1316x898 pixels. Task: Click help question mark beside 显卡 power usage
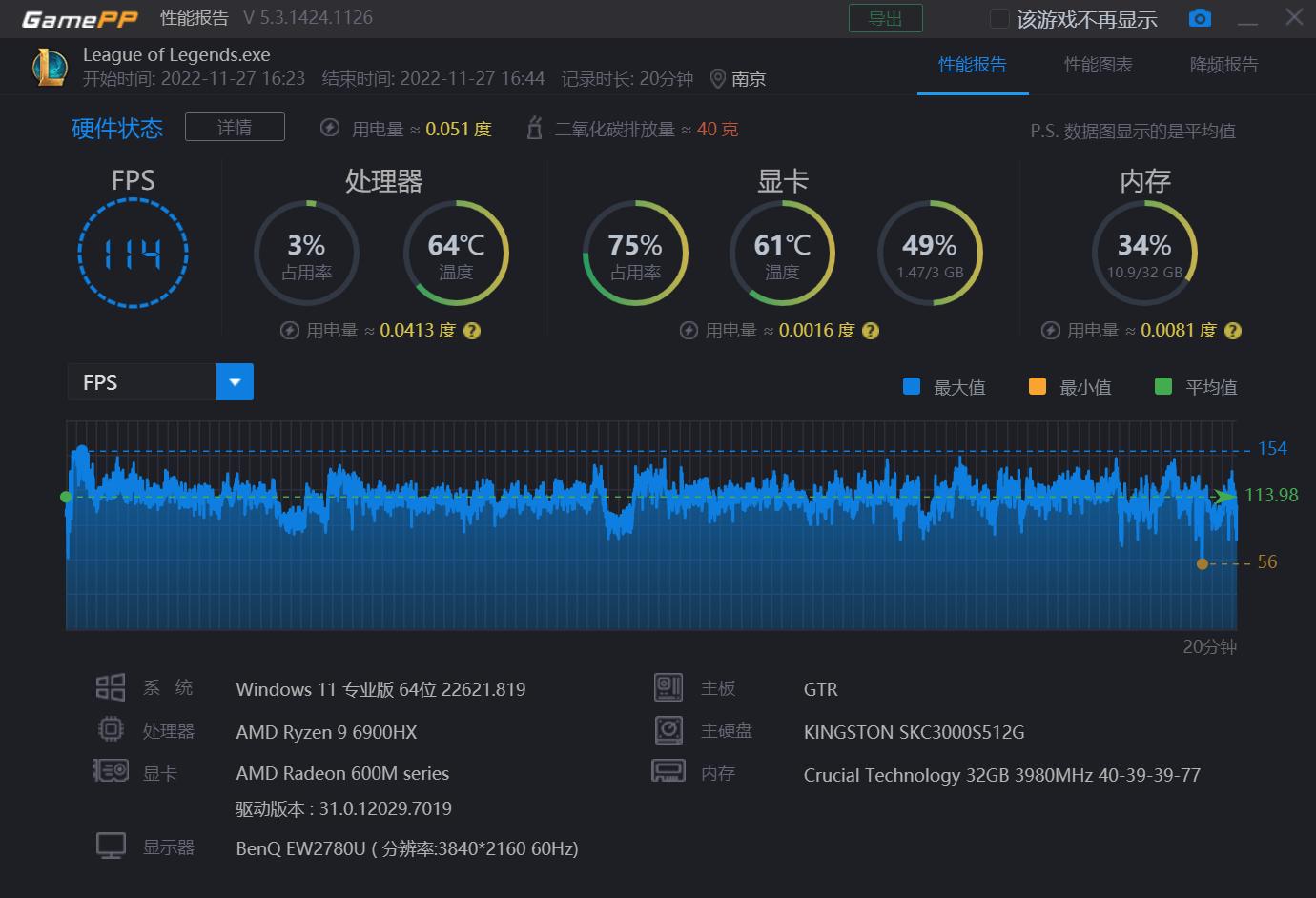coord(870,331)
